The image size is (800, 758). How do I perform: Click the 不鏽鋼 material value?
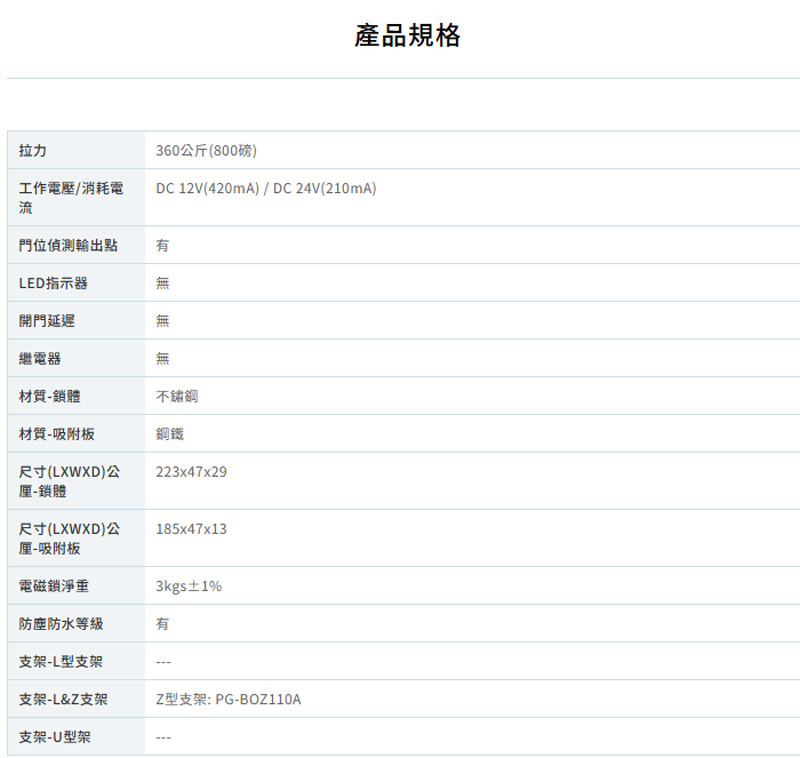click(177, 396)
